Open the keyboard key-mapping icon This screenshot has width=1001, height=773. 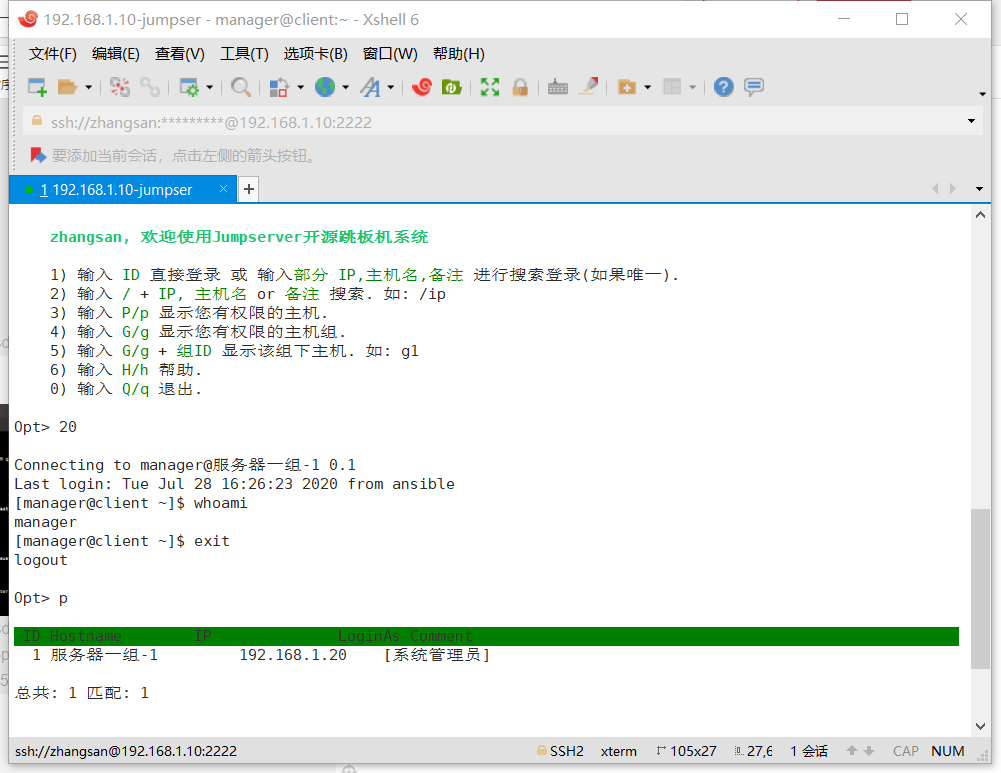557,87
